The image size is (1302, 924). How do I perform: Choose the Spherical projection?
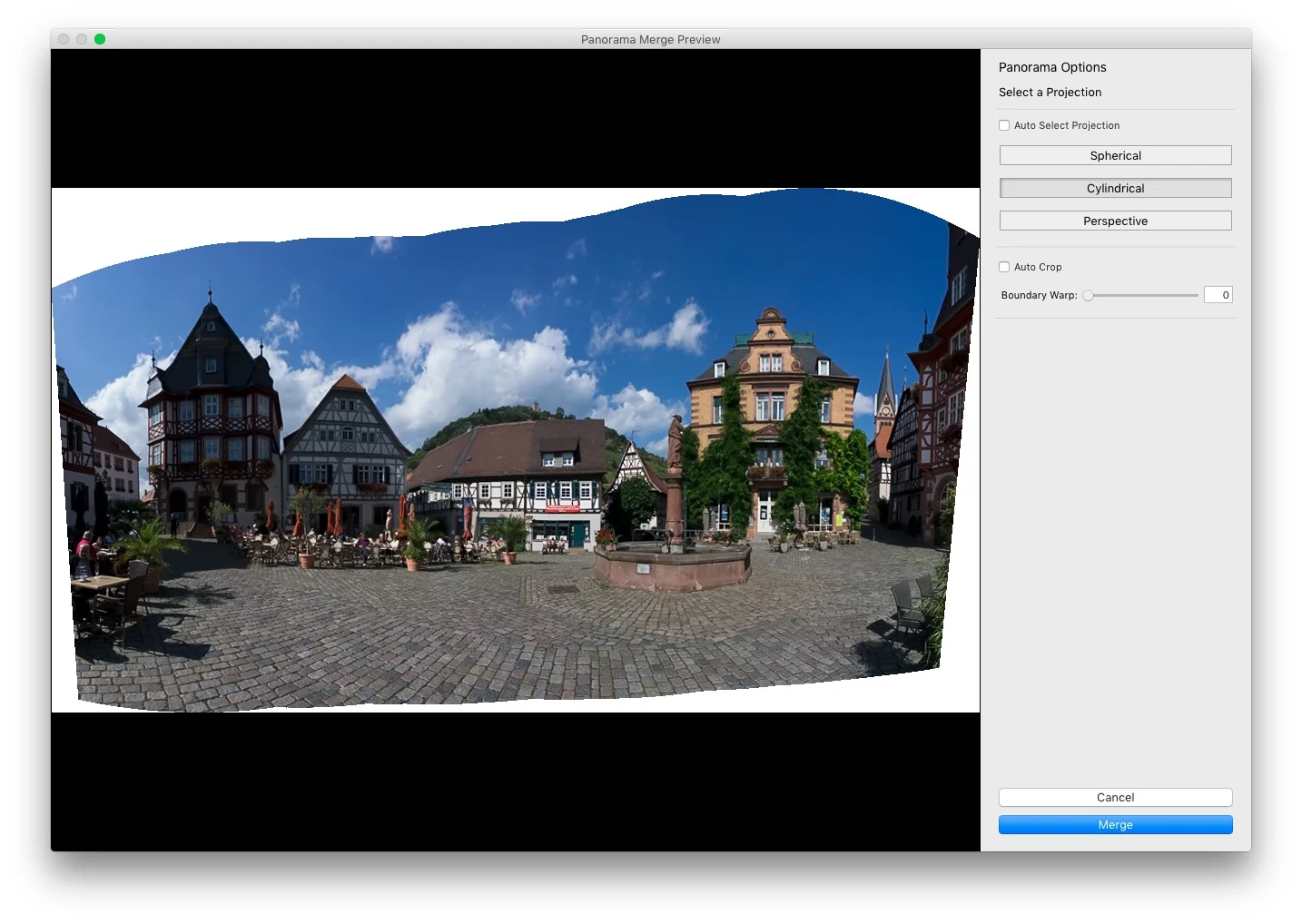pyautogui.click(x=1115, y=155)
